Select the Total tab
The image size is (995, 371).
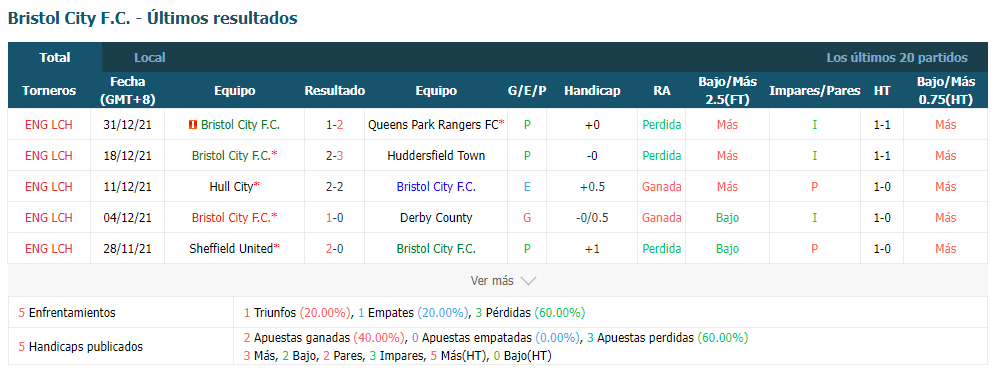point(55,58)
